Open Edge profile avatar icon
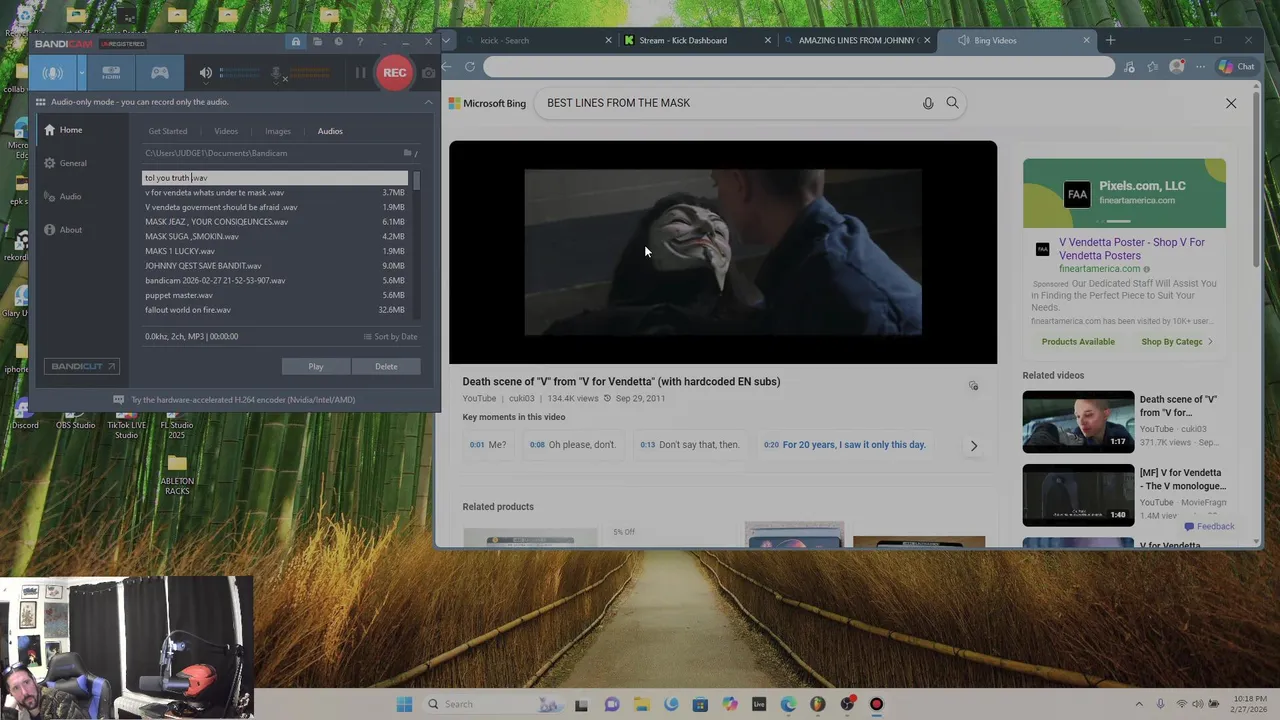The width and height of the screenshot is (1280, 720). pyautogui.click(x=1177, y=67)
